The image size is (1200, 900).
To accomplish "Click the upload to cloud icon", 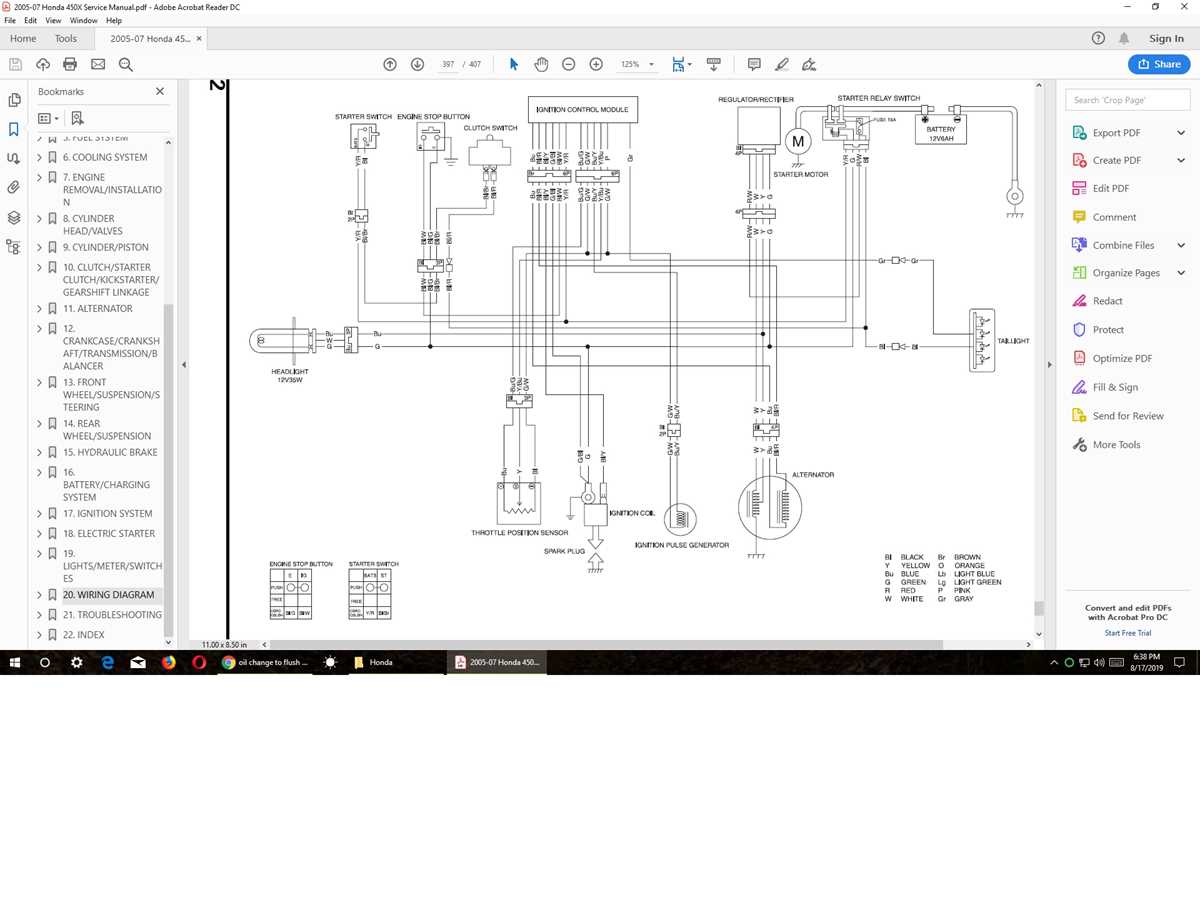I will 43,64.
